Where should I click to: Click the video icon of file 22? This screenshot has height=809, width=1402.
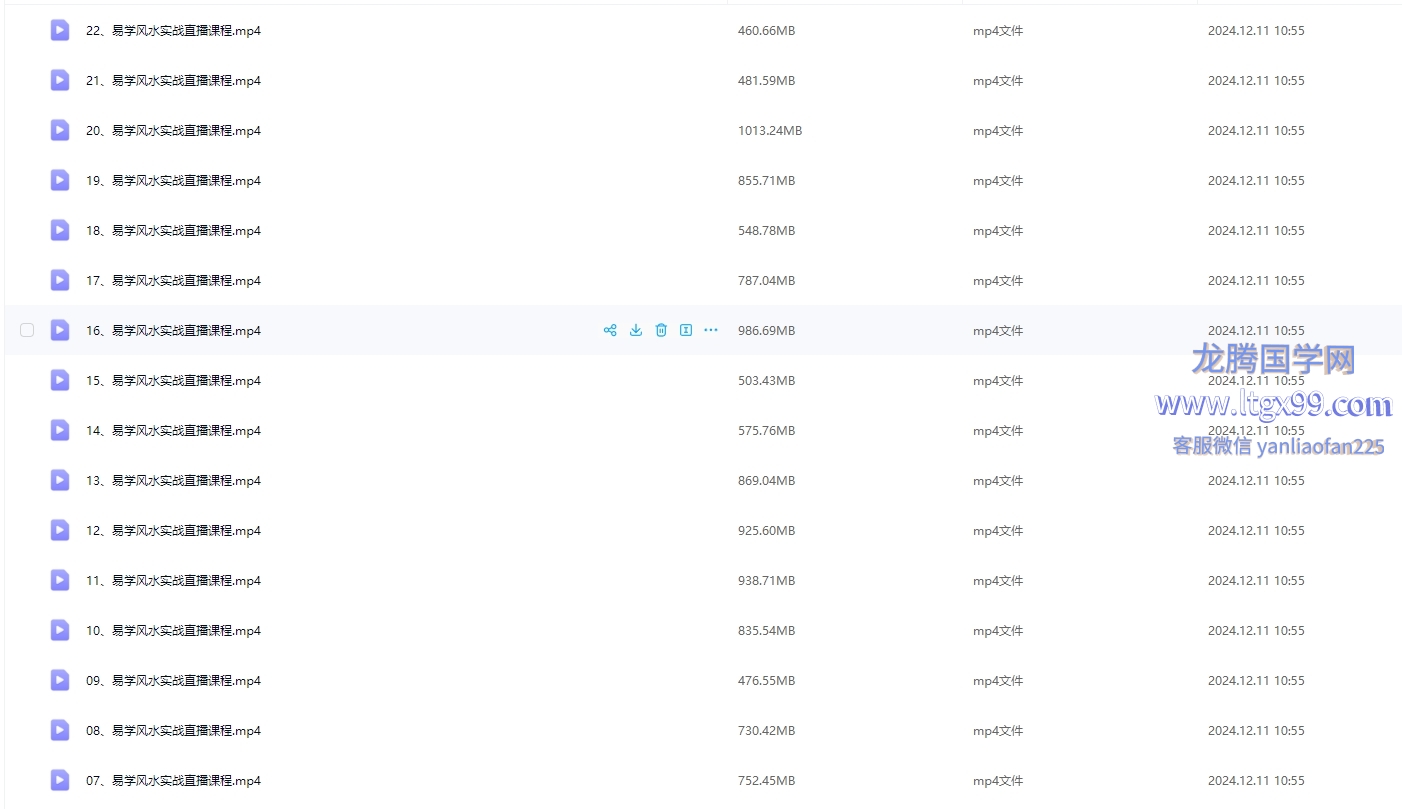coord(60,30)
